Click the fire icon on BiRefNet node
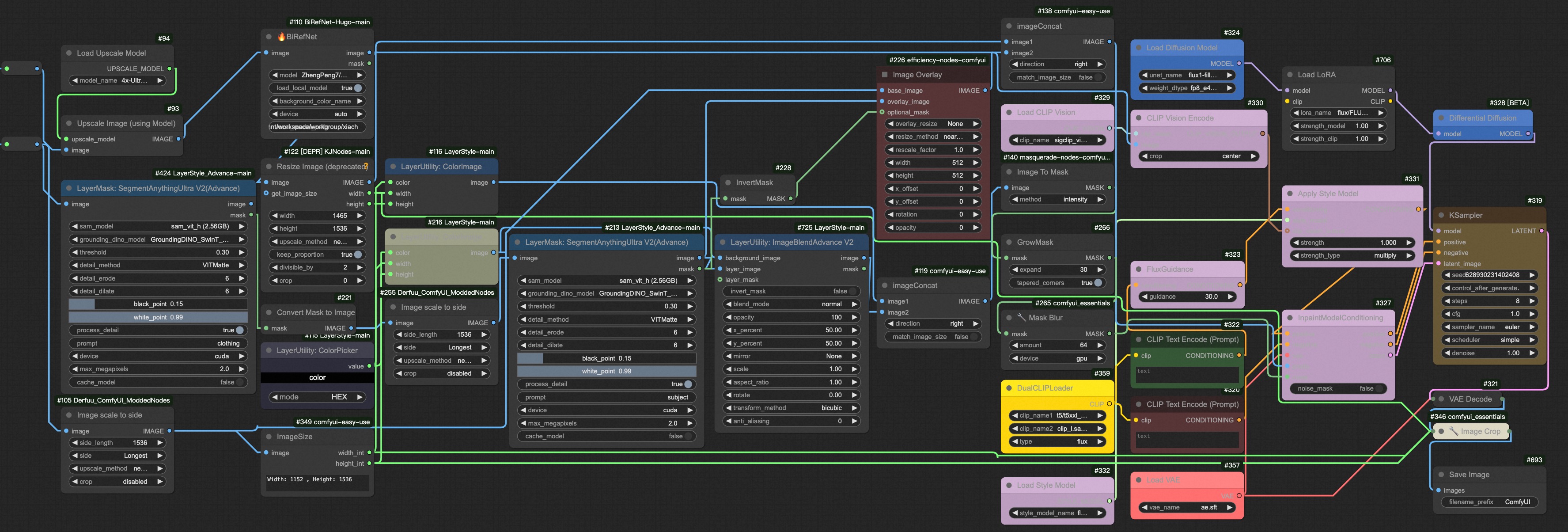This screenshot has width=1568, height=532. [x=281, y=37]
